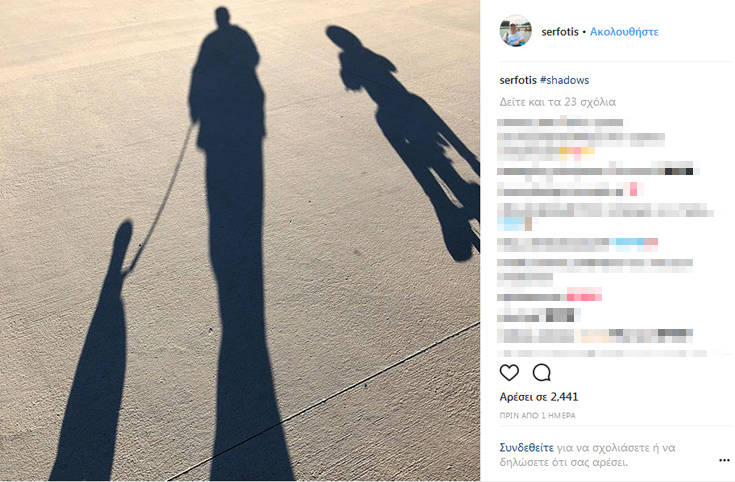This screenshot has width=735, height=482.
Task: Click the serfotis round profile avatar
Action: click(x=515, y=31)
